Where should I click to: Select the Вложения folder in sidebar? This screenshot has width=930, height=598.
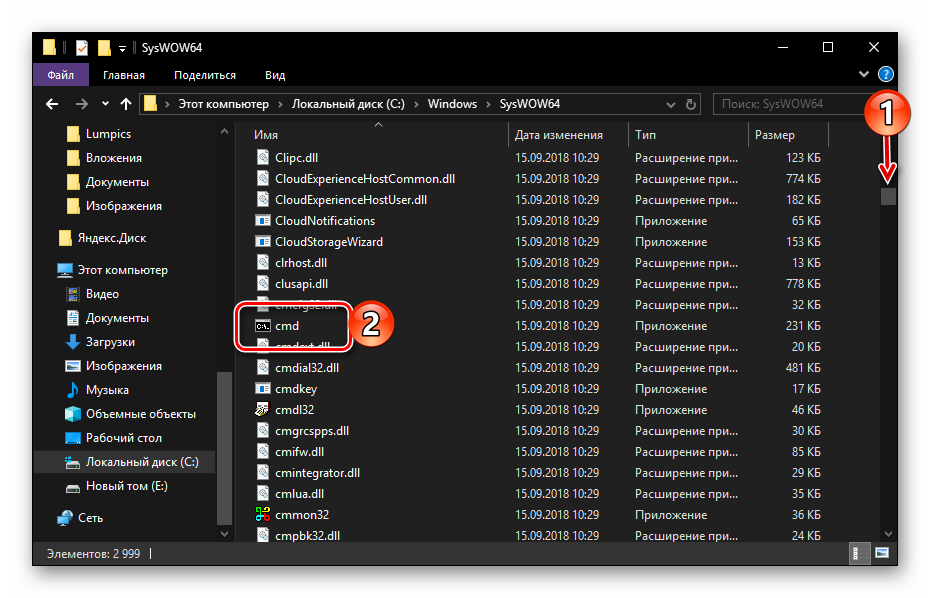coord(104,158)
